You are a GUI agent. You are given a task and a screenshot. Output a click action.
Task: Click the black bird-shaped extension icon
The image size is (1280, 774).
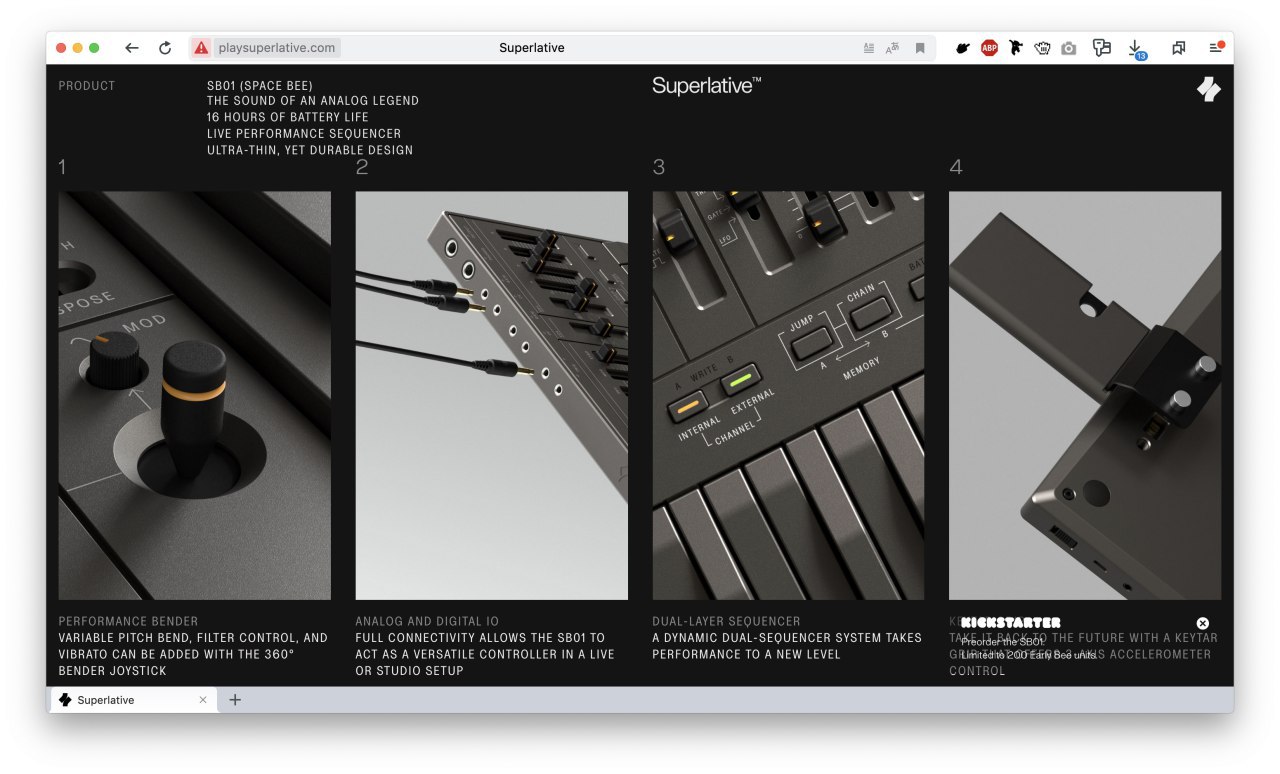[x=963, y=48]
